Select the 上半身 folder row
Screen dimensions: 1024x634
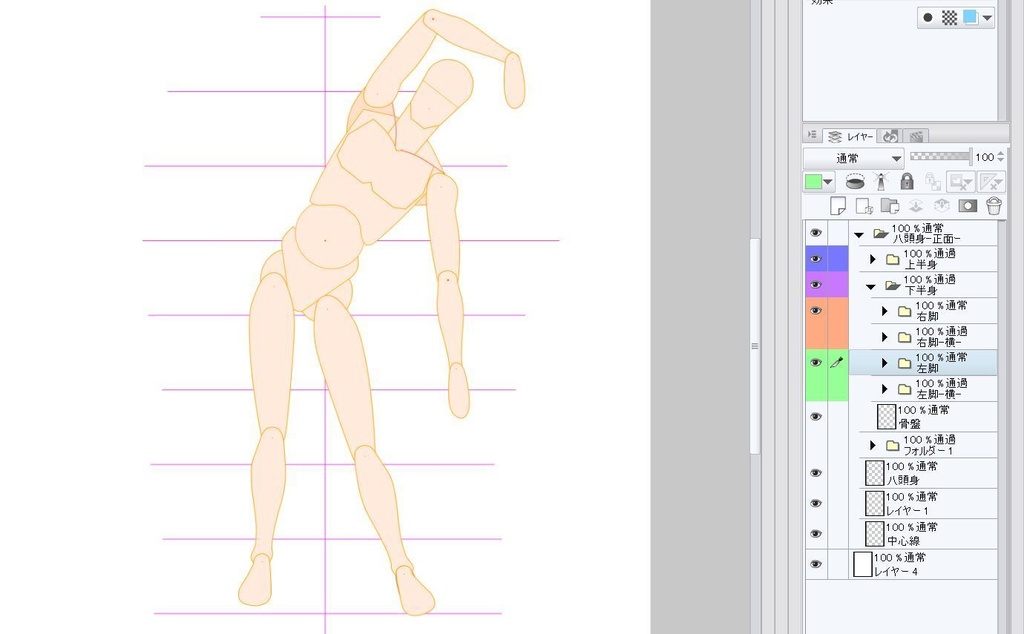923,259
